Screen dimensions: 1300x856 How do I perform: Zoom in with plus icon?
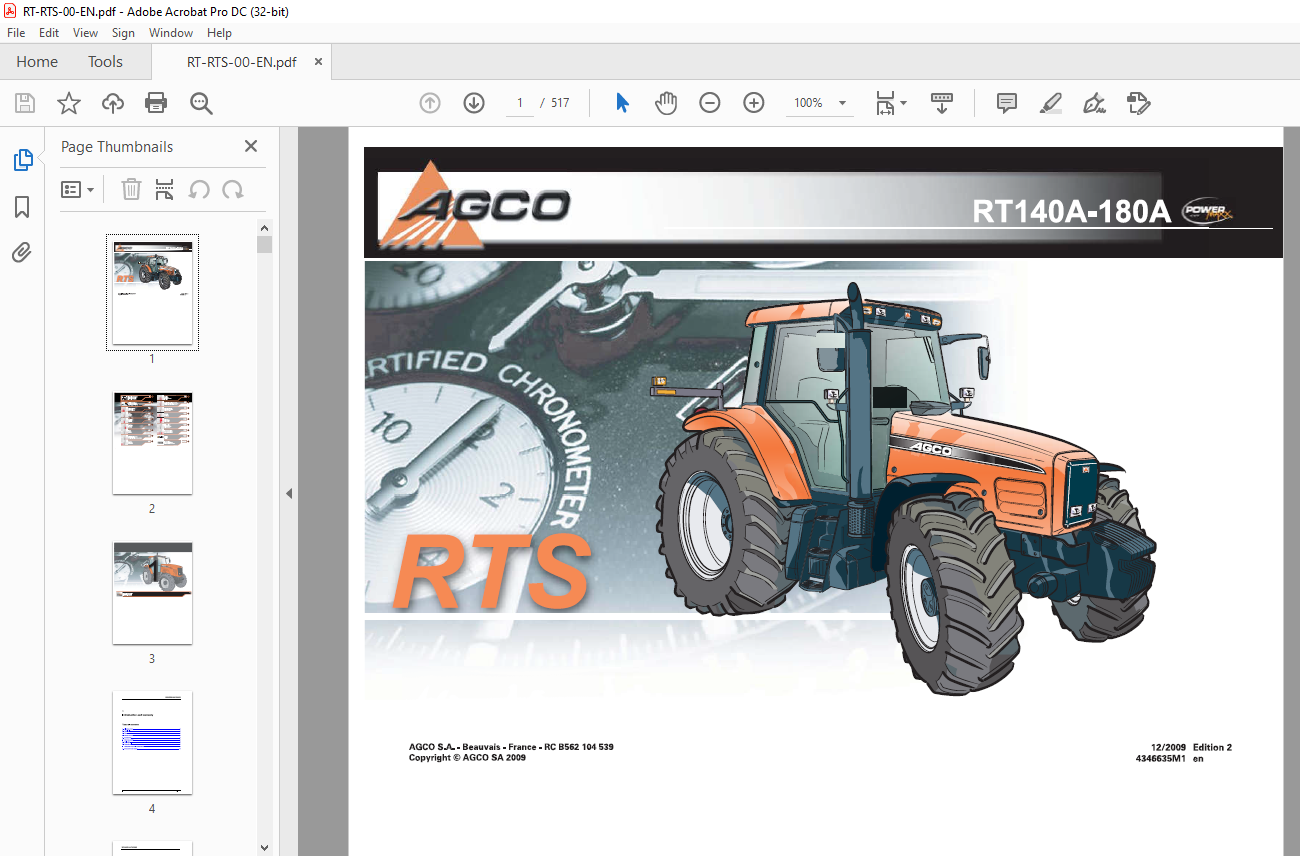point(754,103)
